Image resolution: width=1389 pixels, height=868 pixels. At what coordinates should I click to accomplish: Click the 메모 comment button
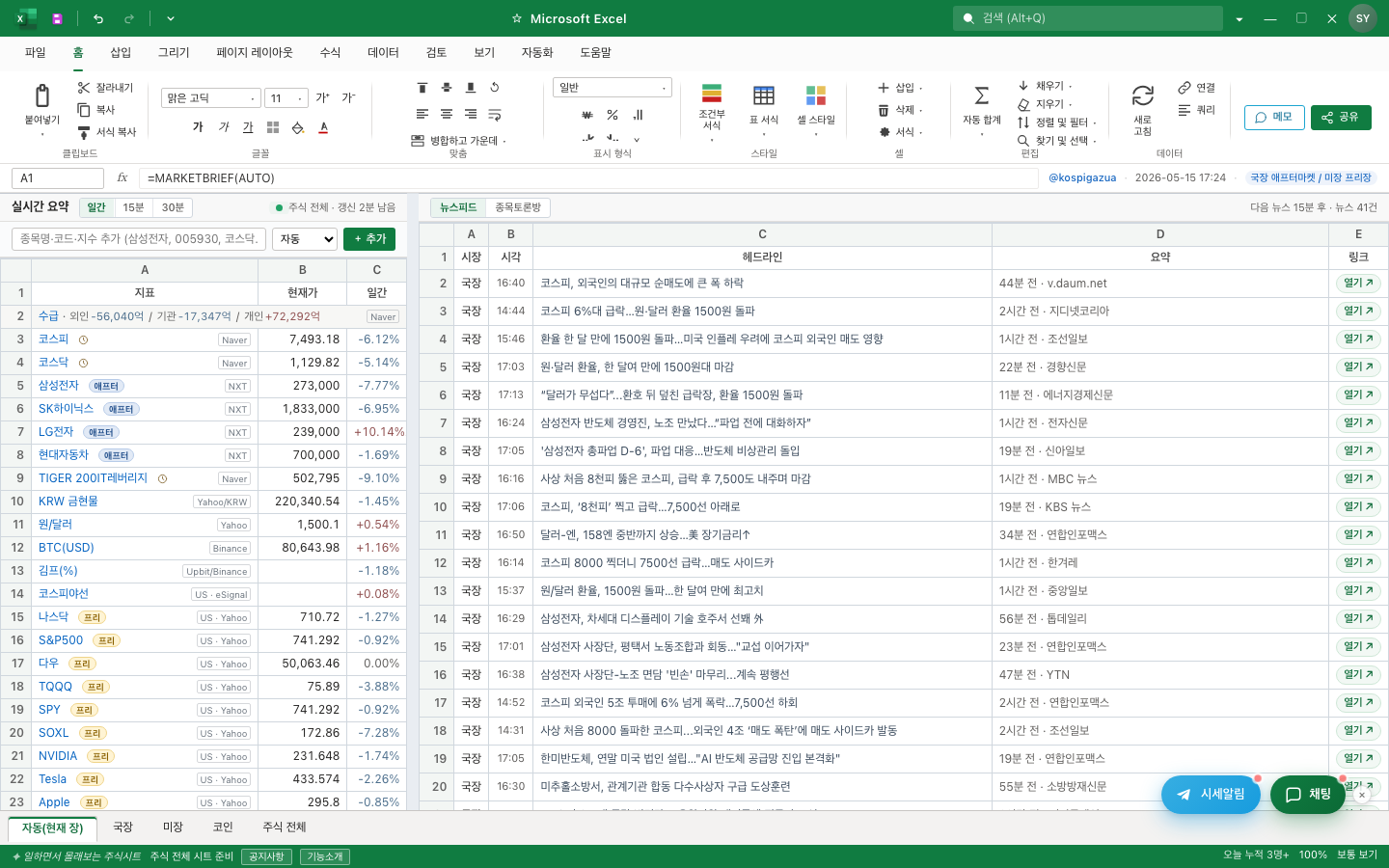(x=1274, y=118)
